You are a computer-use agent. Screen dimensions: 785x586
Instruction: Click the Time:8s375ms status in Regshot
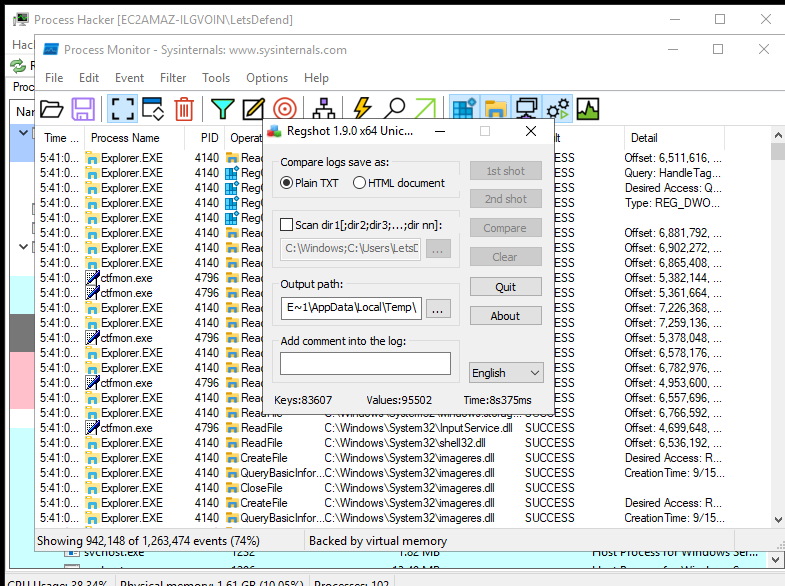[498, 400]
